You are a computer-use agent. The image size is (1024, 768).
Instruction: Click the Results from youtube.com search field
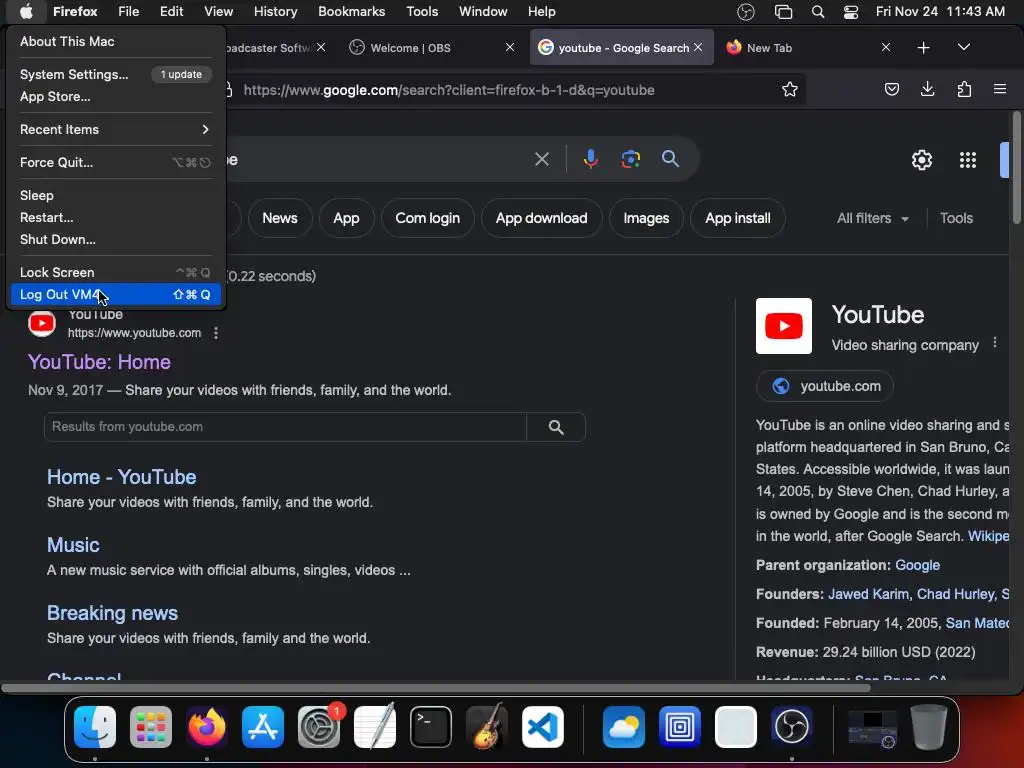(x=285, y=426)
